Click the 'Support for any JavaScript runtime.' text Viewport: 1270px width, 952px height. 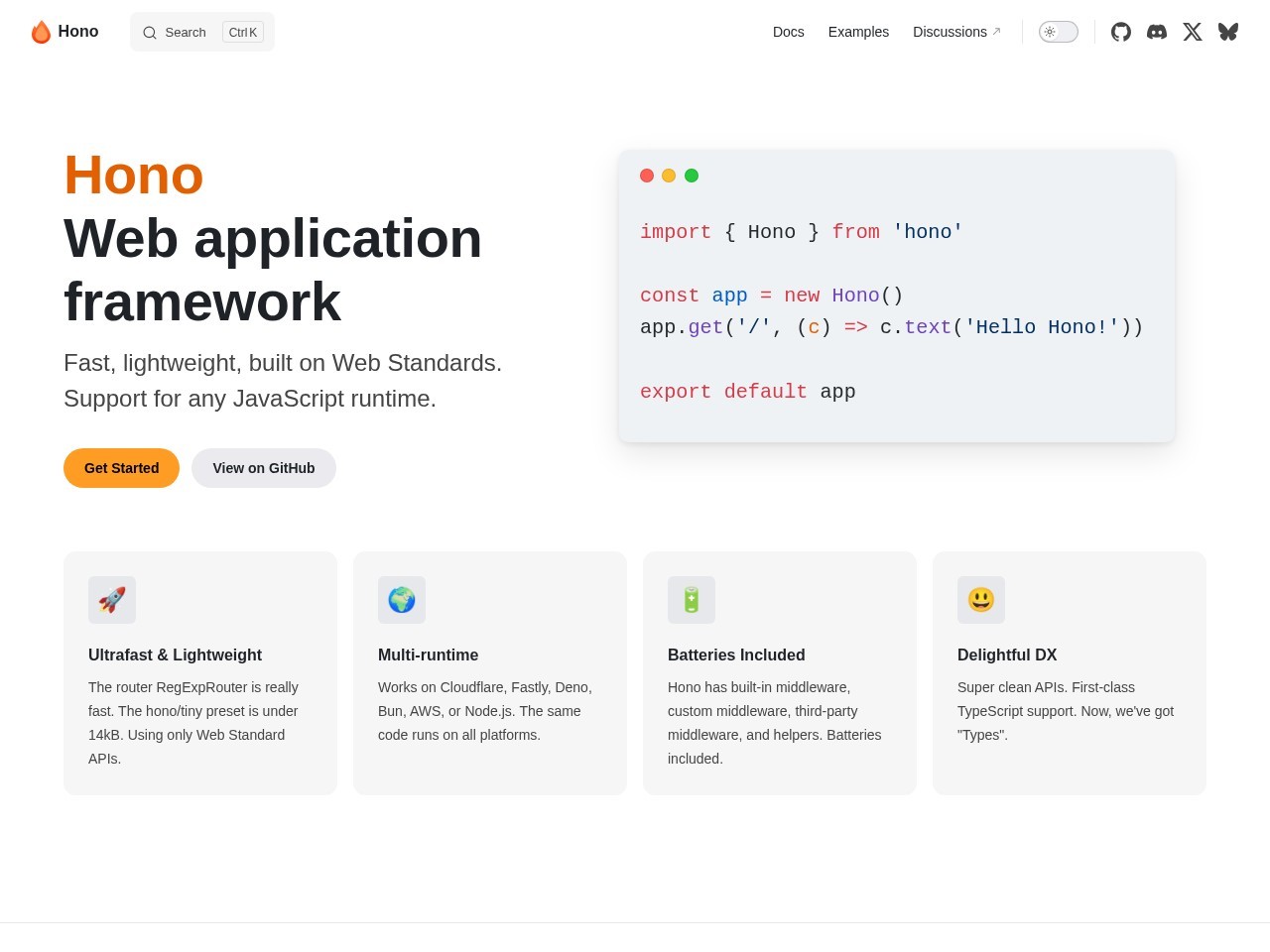250,399
